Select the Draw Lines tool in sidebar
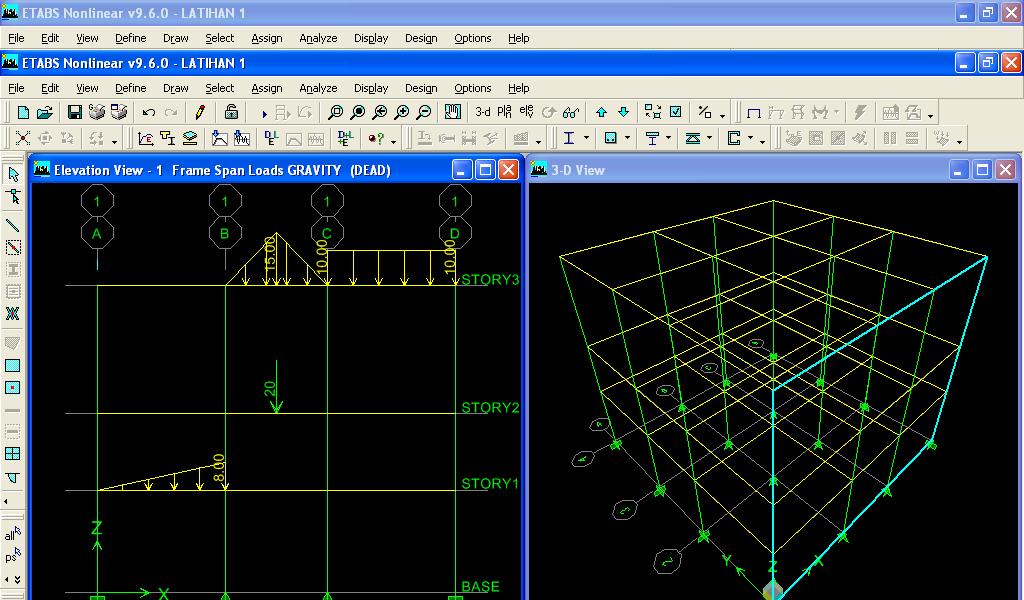Screen dimensions: 1024x600 [12, 225]
